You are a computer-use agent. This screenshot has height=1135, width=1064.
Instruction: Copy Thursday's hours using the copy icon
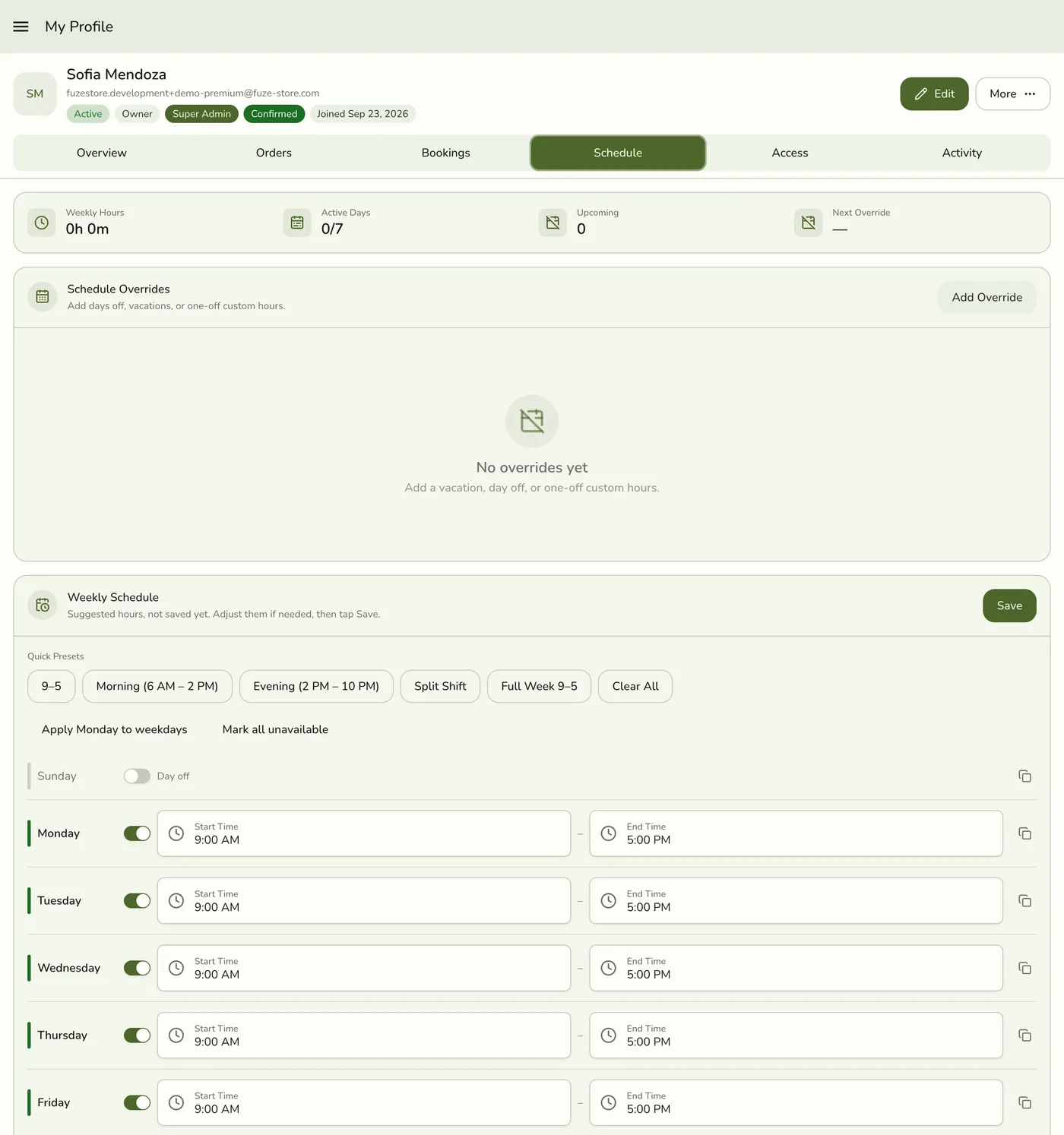click(1024, 1035)
